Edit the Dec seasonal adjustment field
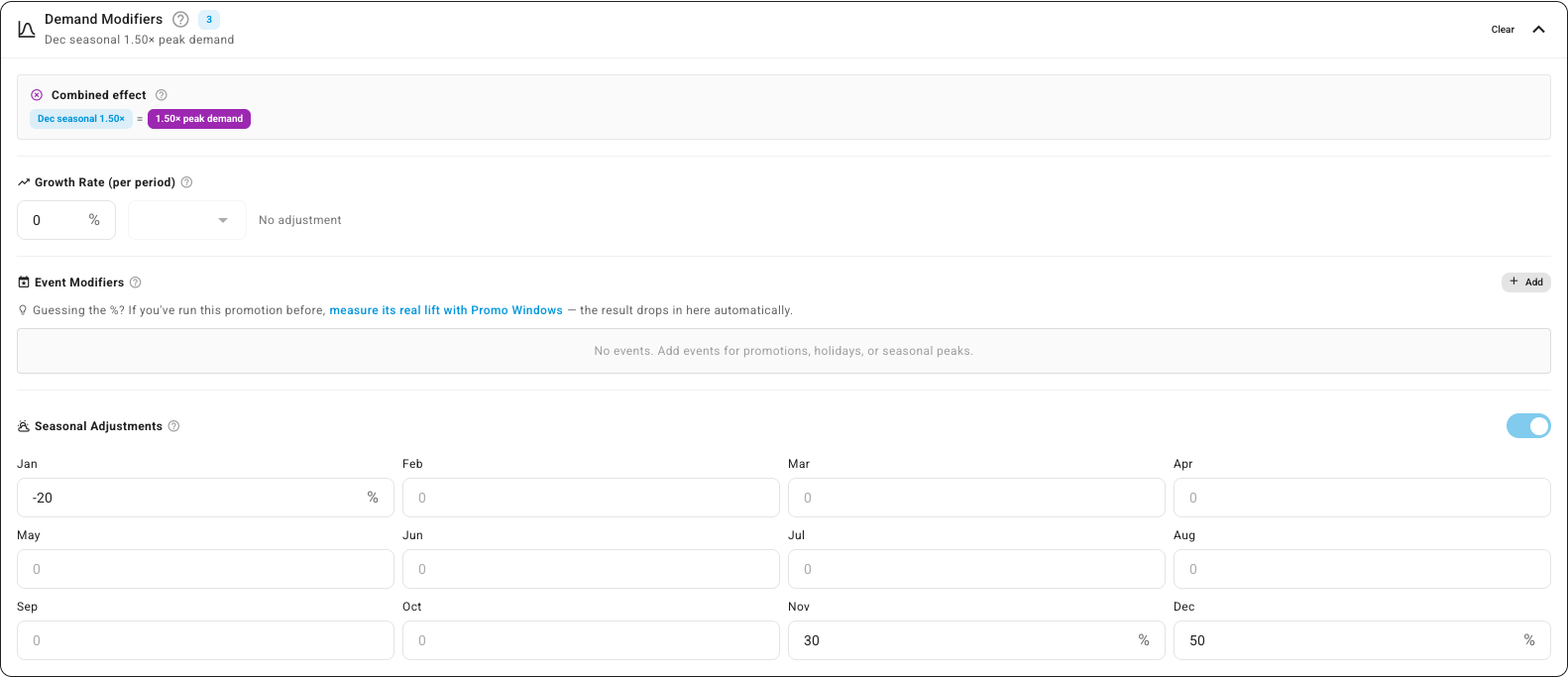The image size is (1568, 677). pyautogui.click(x=1362, y=640)
